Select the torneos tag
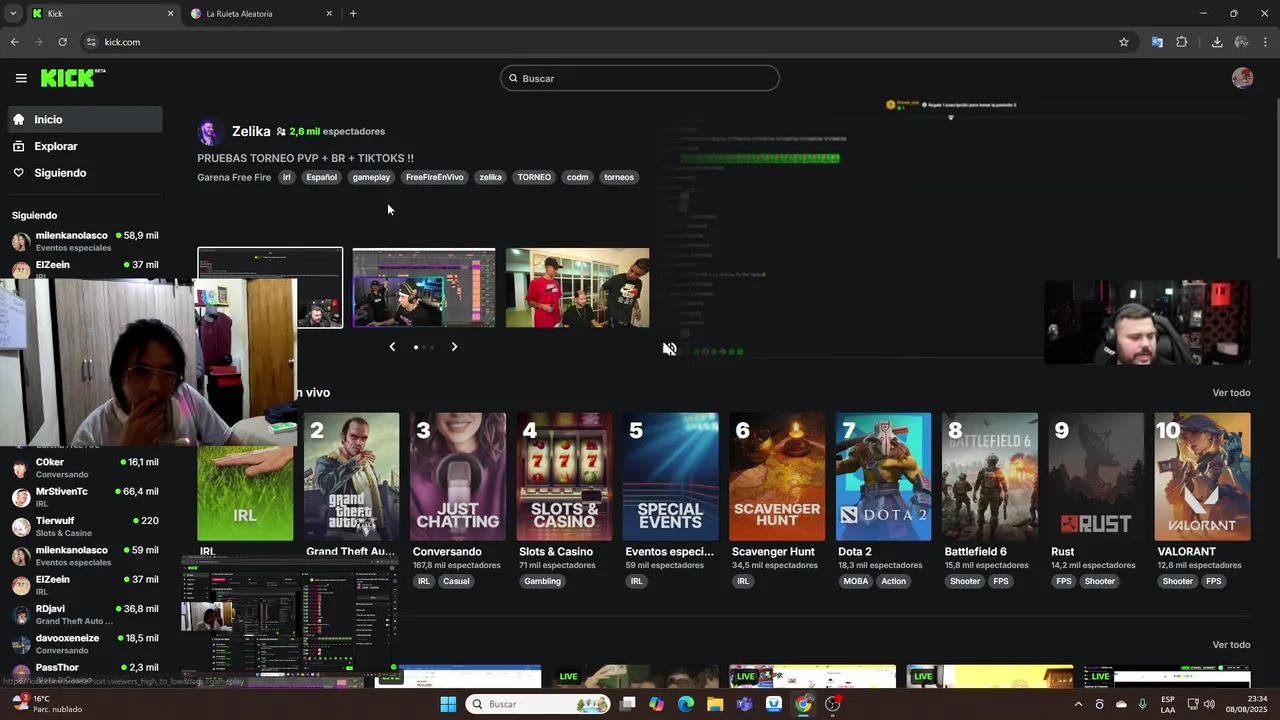Screen dimensions: 1280x720 [x=619, y=177]
